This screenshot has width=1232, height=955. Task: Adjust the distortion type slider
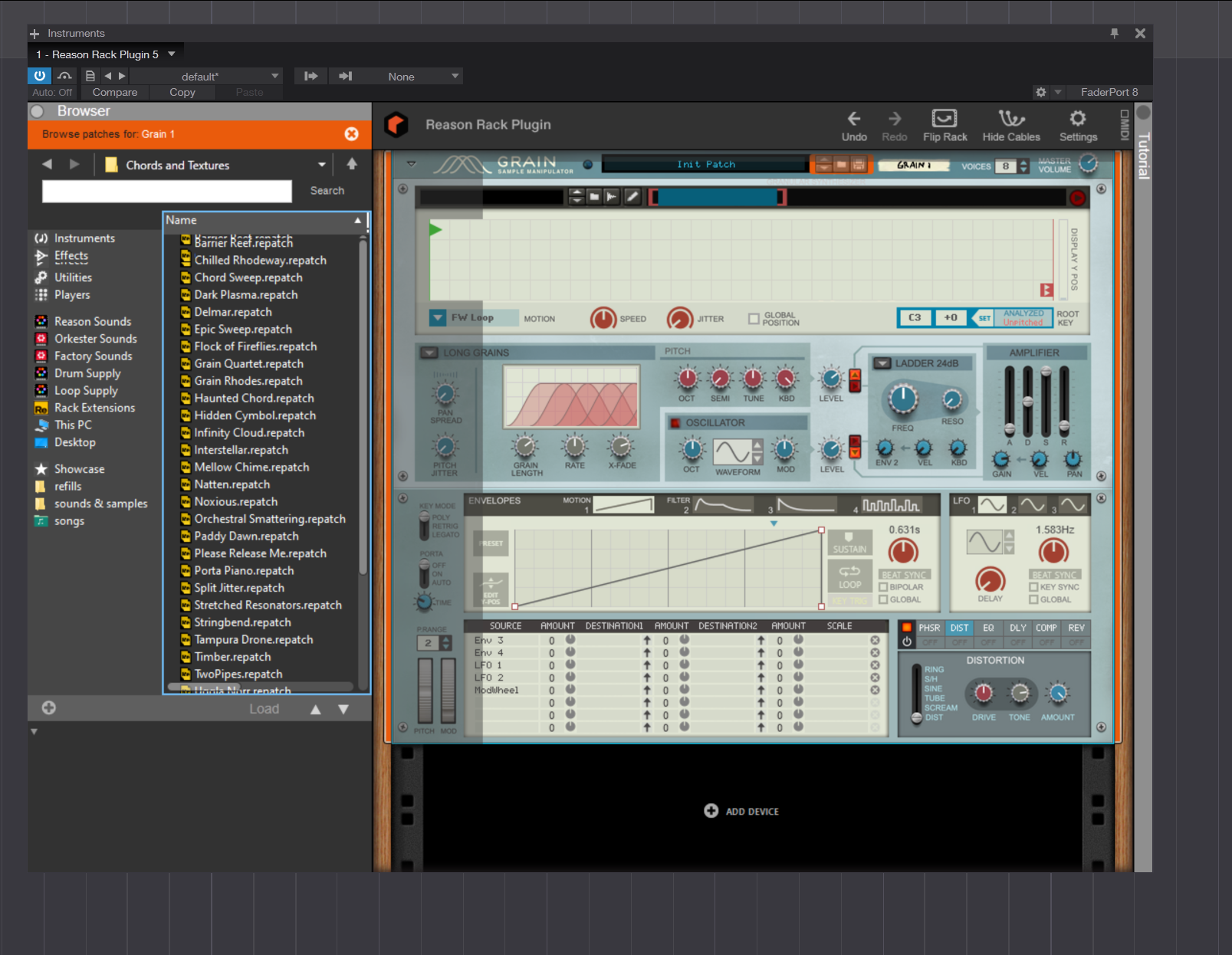tap(916, 717)
